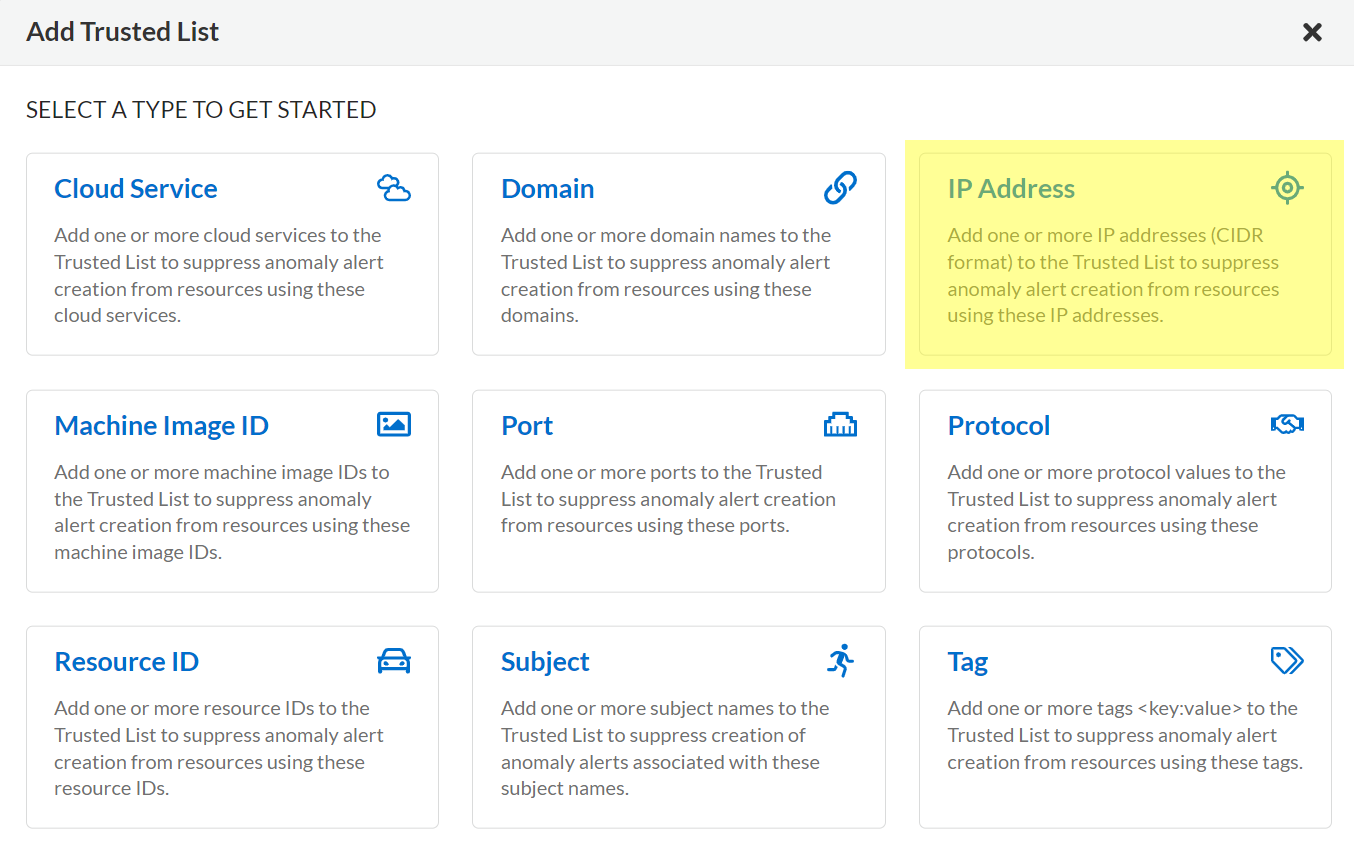The width and height of the screenshot is (1354, 852).
Task: Click the running person icon on Subject card
Action: pos(841,661)
